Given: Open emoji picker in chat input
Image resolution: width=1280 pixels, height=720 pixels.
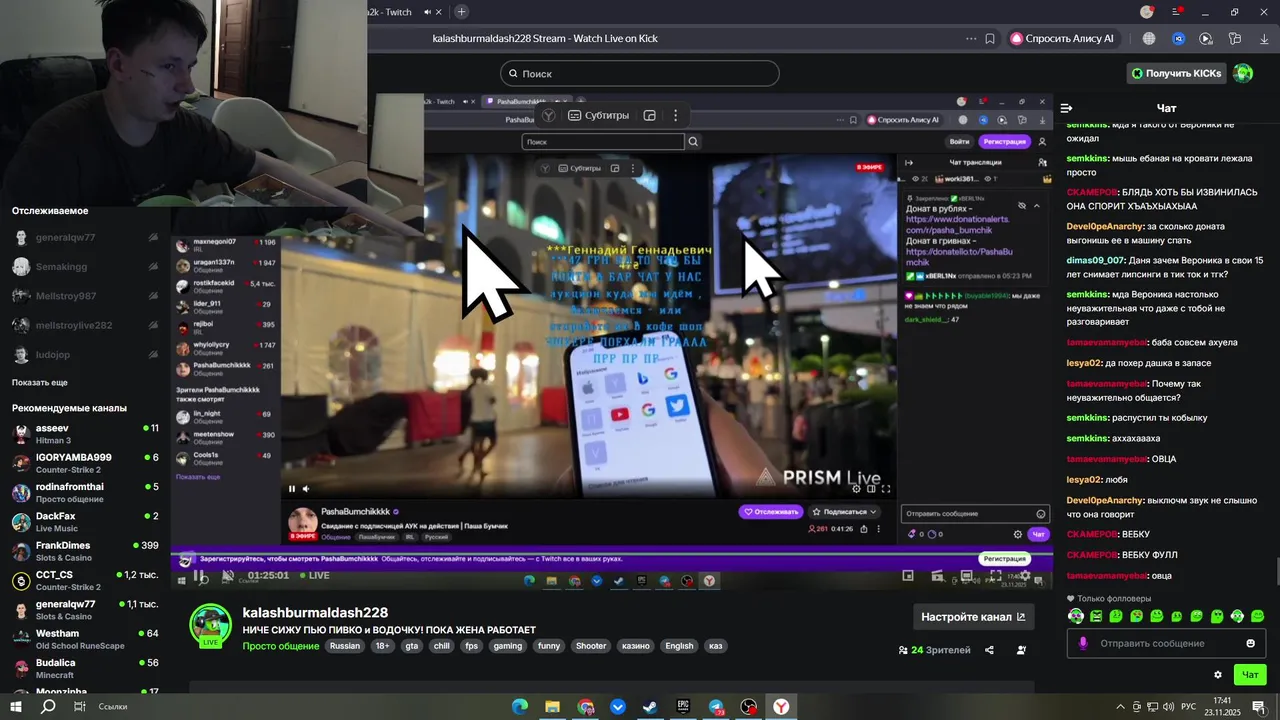Looking at the screenshot, I should (x=1250, y=643).
